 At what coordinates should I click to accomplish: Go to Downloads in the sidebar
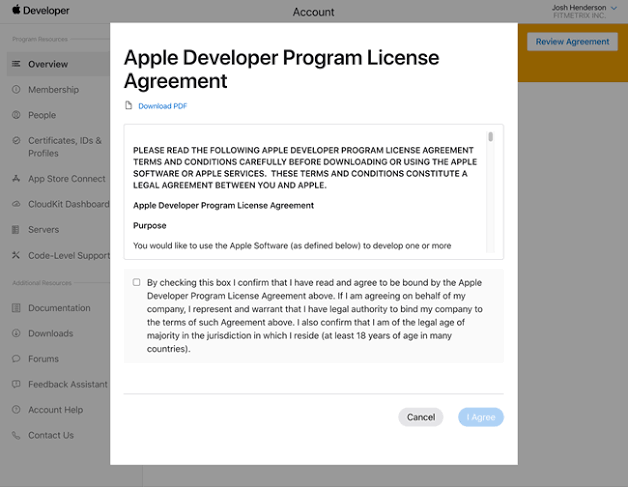coord(50,333)
